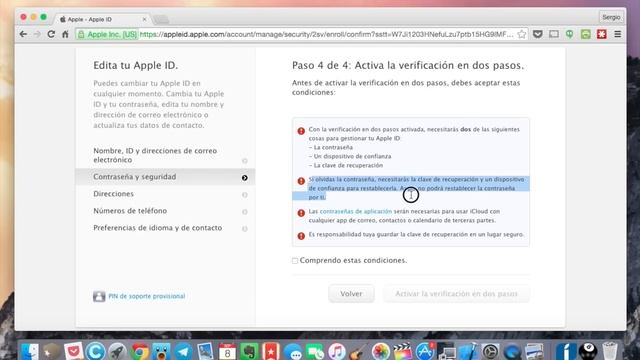
Task: Click the highlighted Si olvidas la contraseña text
Action: (x=416, y=188)
